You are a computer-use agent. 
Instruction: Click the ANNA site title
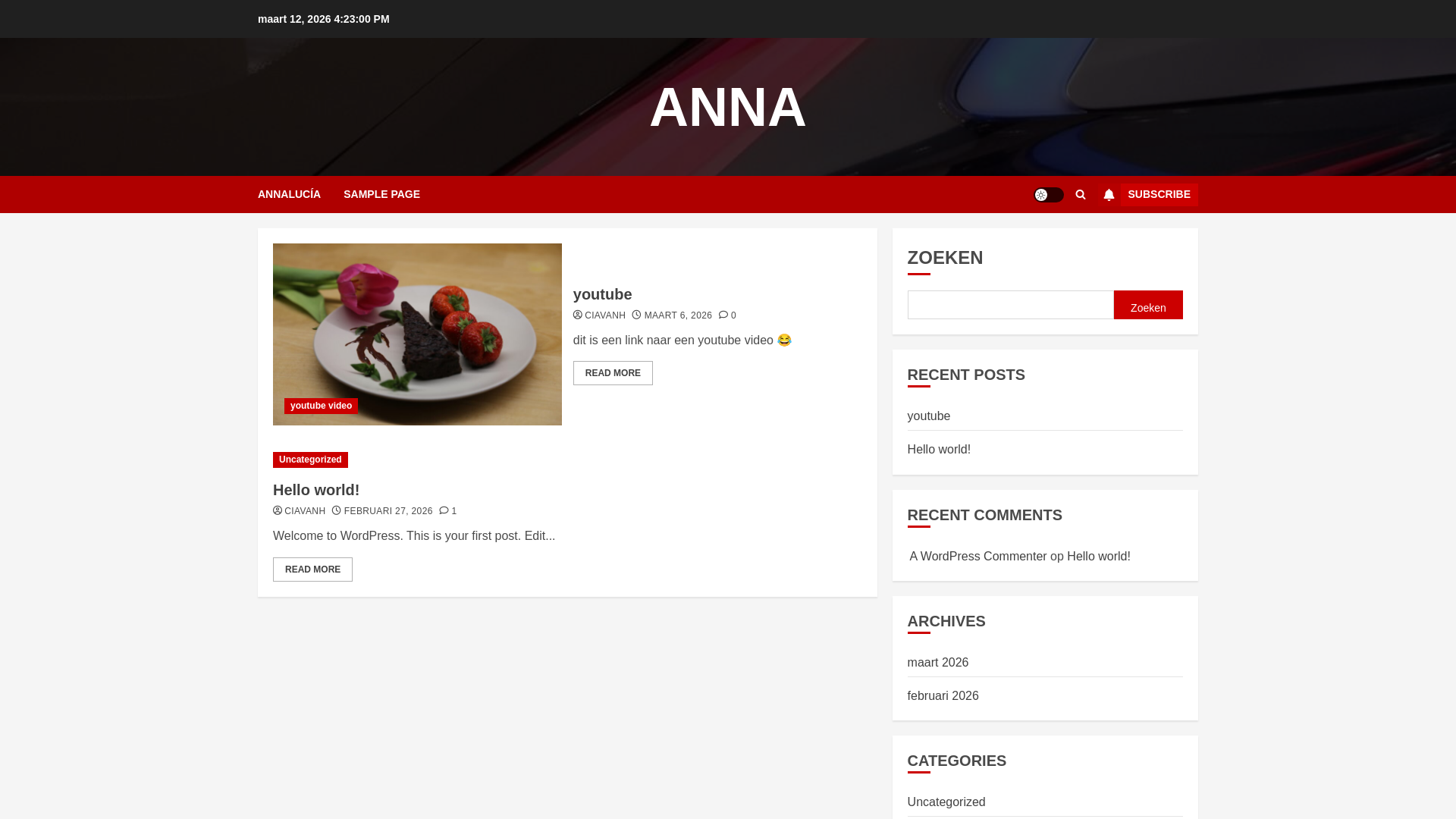(x=728, y=107)
